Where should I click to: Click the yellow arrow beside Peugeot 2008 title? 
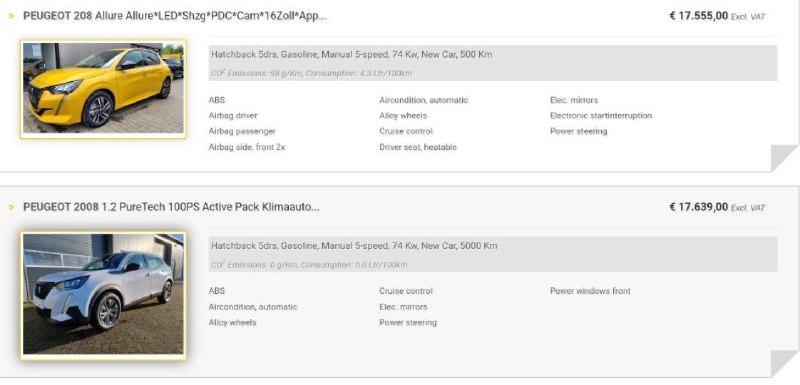click(11, 208)
